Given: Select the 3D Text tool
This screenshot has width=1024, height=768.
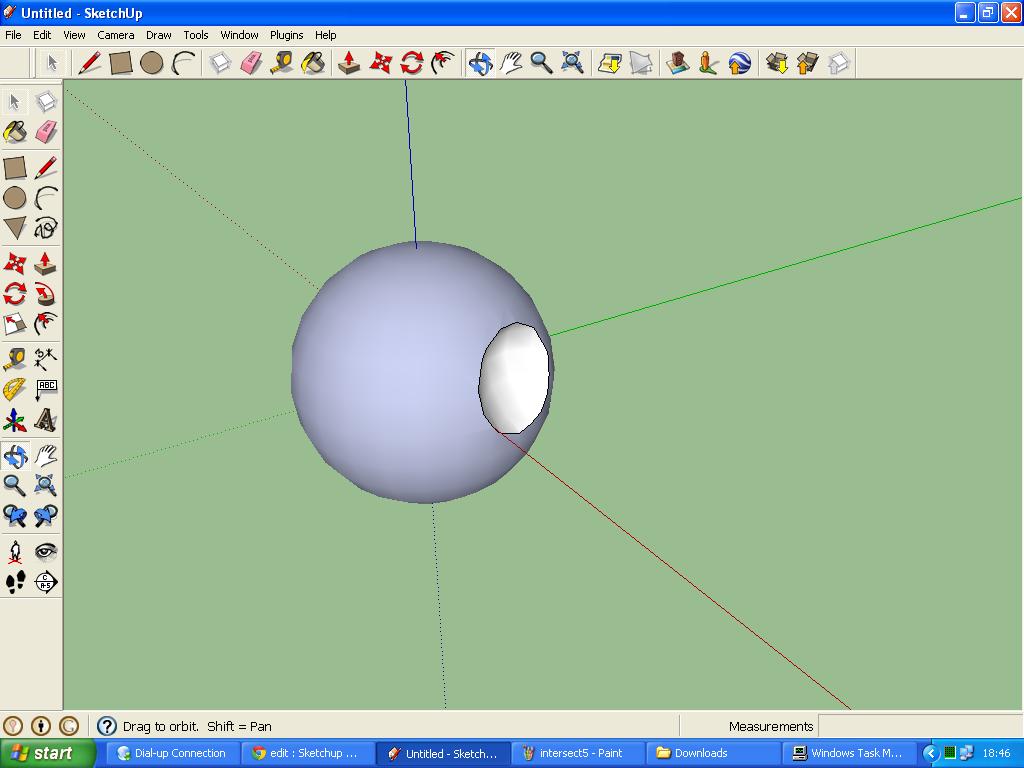Looking at the screenshot, I should click(45, 420).
